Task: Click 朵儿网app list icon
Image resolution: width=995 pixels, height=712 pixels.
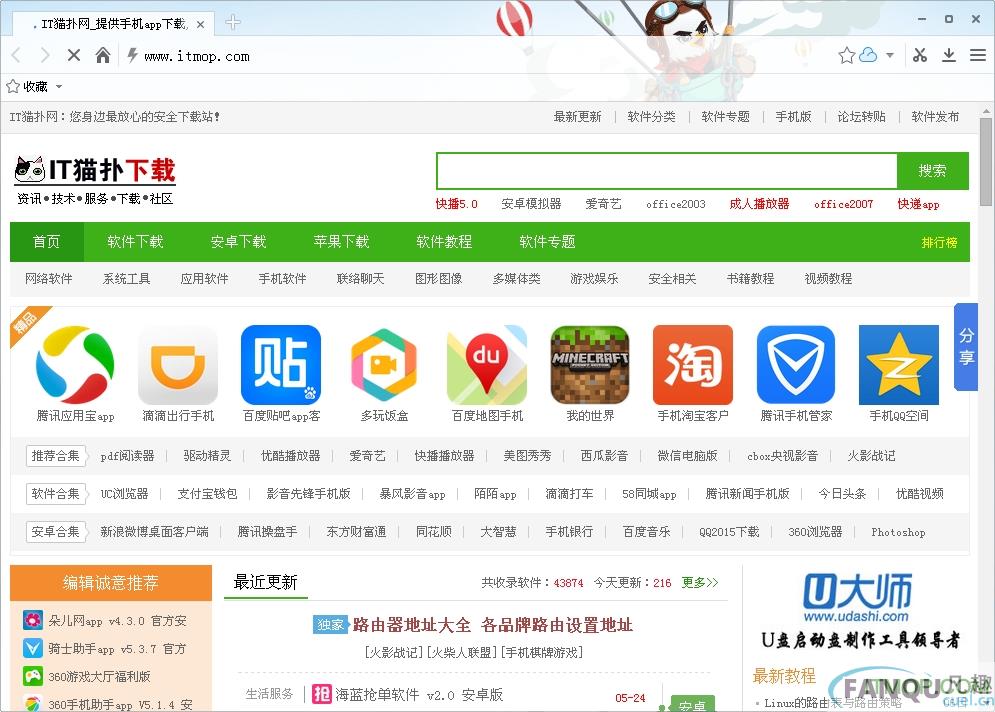Action: [32, 620]
